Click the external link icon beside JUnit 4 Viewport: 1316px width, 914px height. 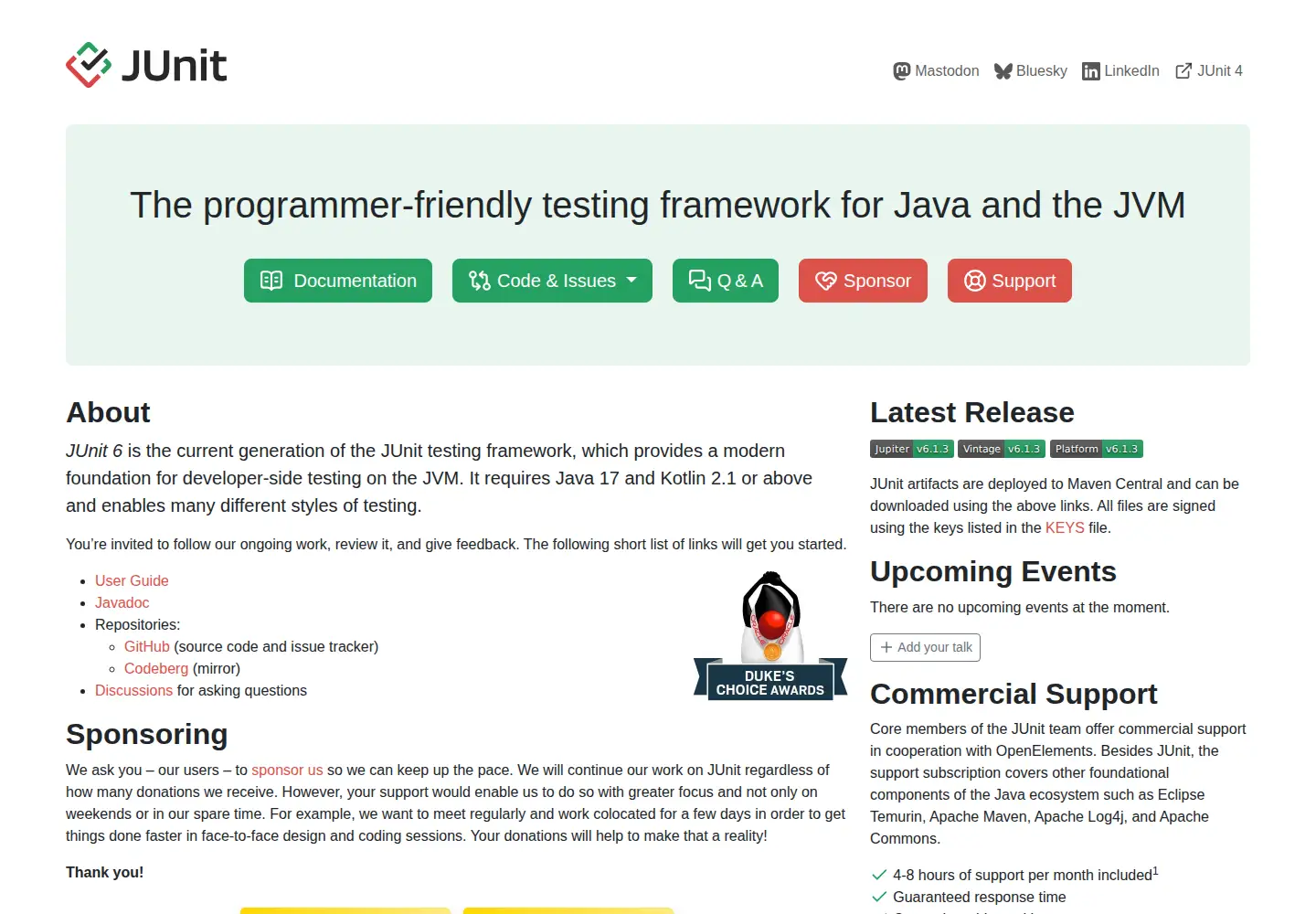coord(1183,71)
